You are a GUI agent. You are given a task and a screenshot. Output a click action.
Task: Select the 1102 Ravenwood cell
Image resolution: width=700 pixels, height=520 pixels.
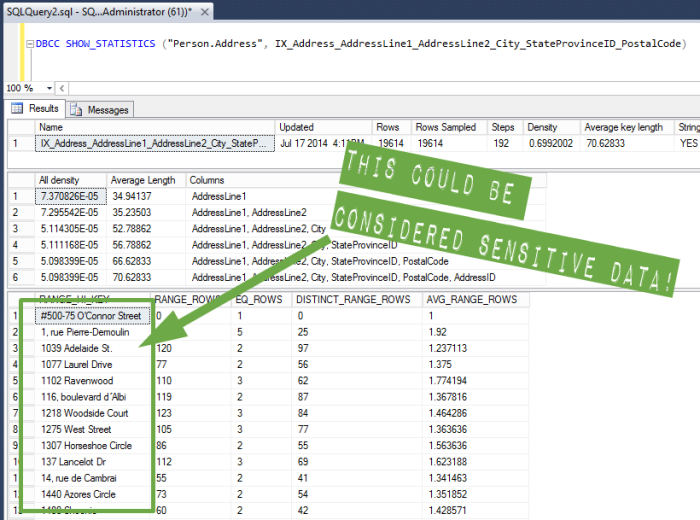click(92, 381)
